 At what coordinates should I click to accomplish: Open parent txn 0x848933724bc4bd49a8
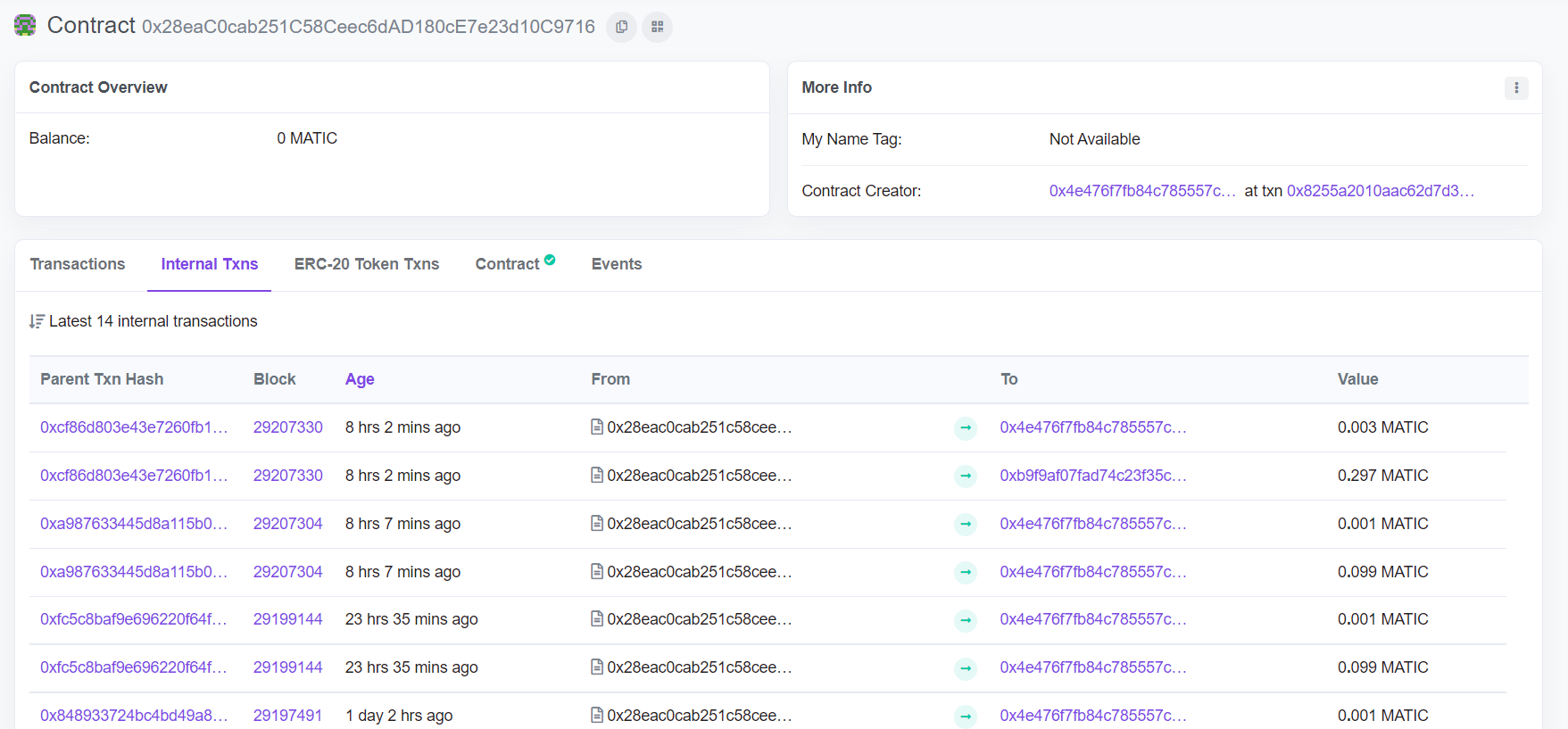click(x=134, y=716)
